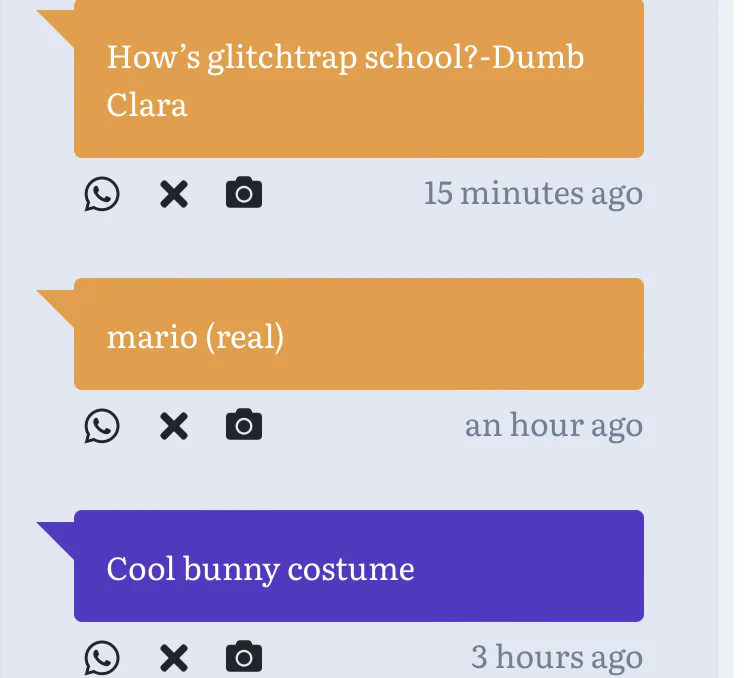Click the pointer tail of the mario bubble
This screenshot has height=678, width=750.
tap(58, 301)
